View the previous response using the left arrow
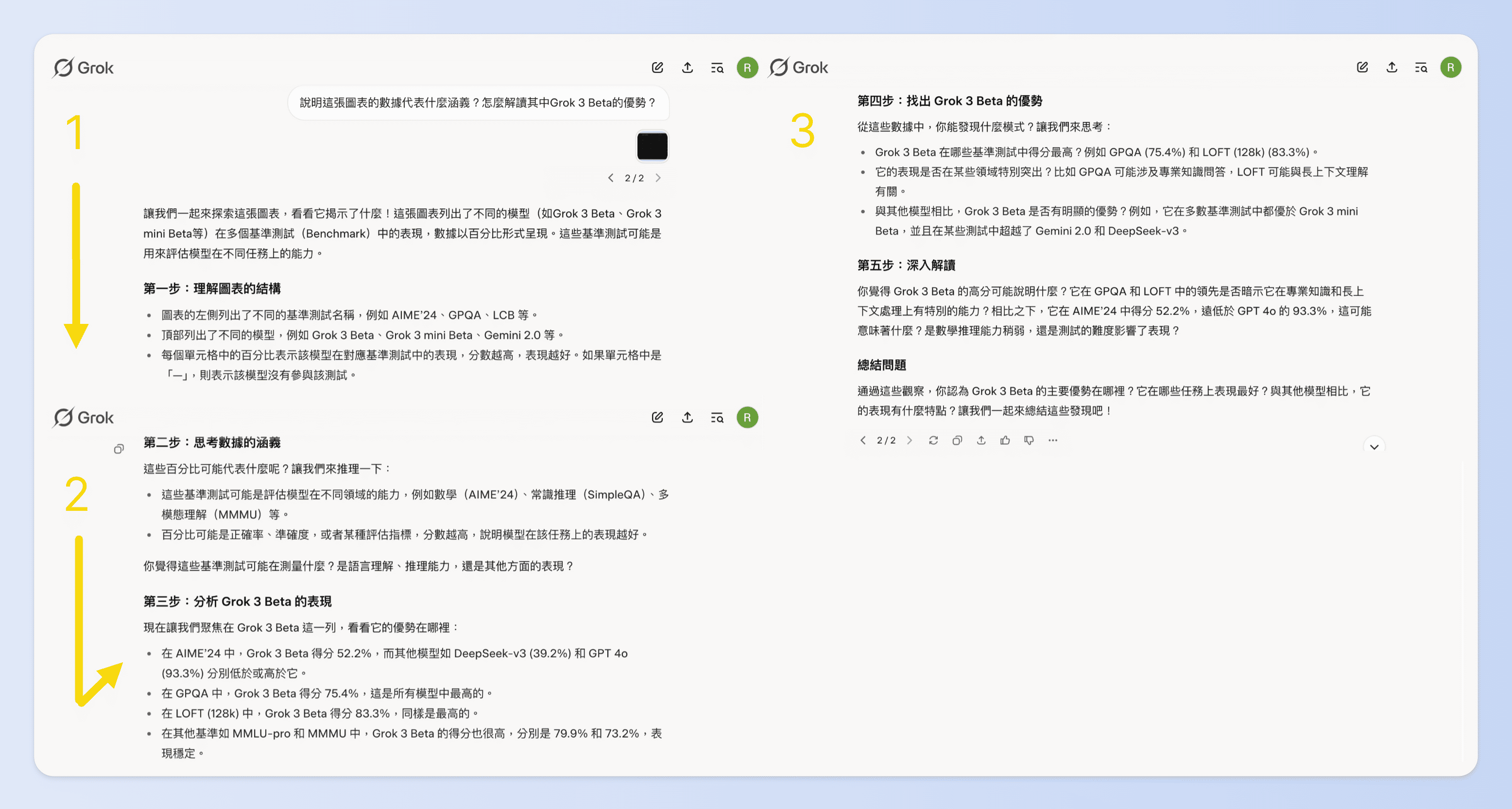1512x809 pixels. click(863, 440)
